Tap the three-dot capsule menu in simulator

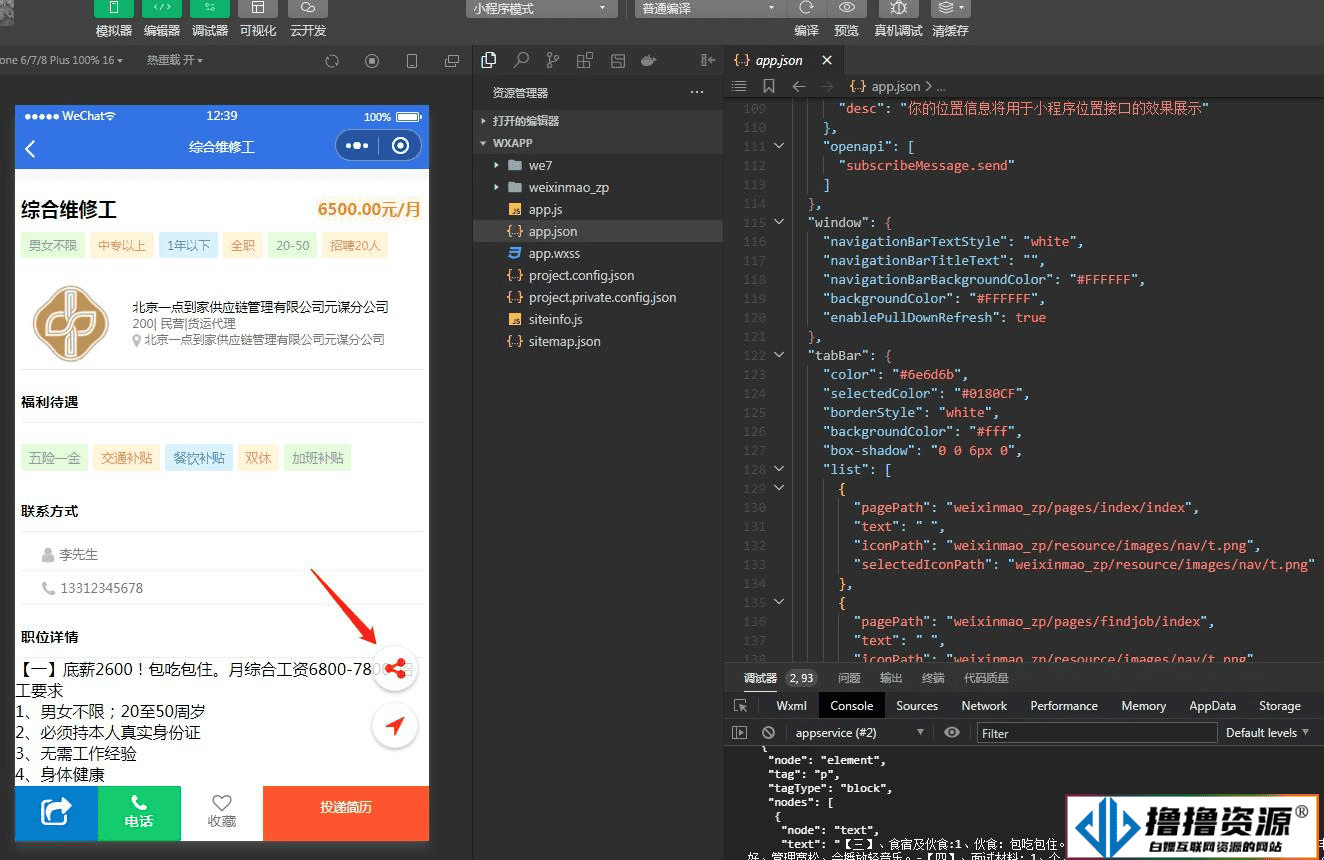point(357,146)
